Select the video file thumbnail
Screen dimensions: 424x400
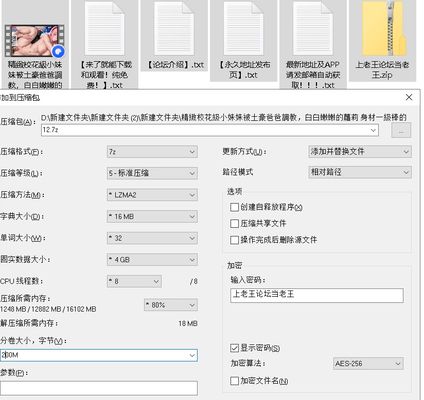[x=35, y=41]
